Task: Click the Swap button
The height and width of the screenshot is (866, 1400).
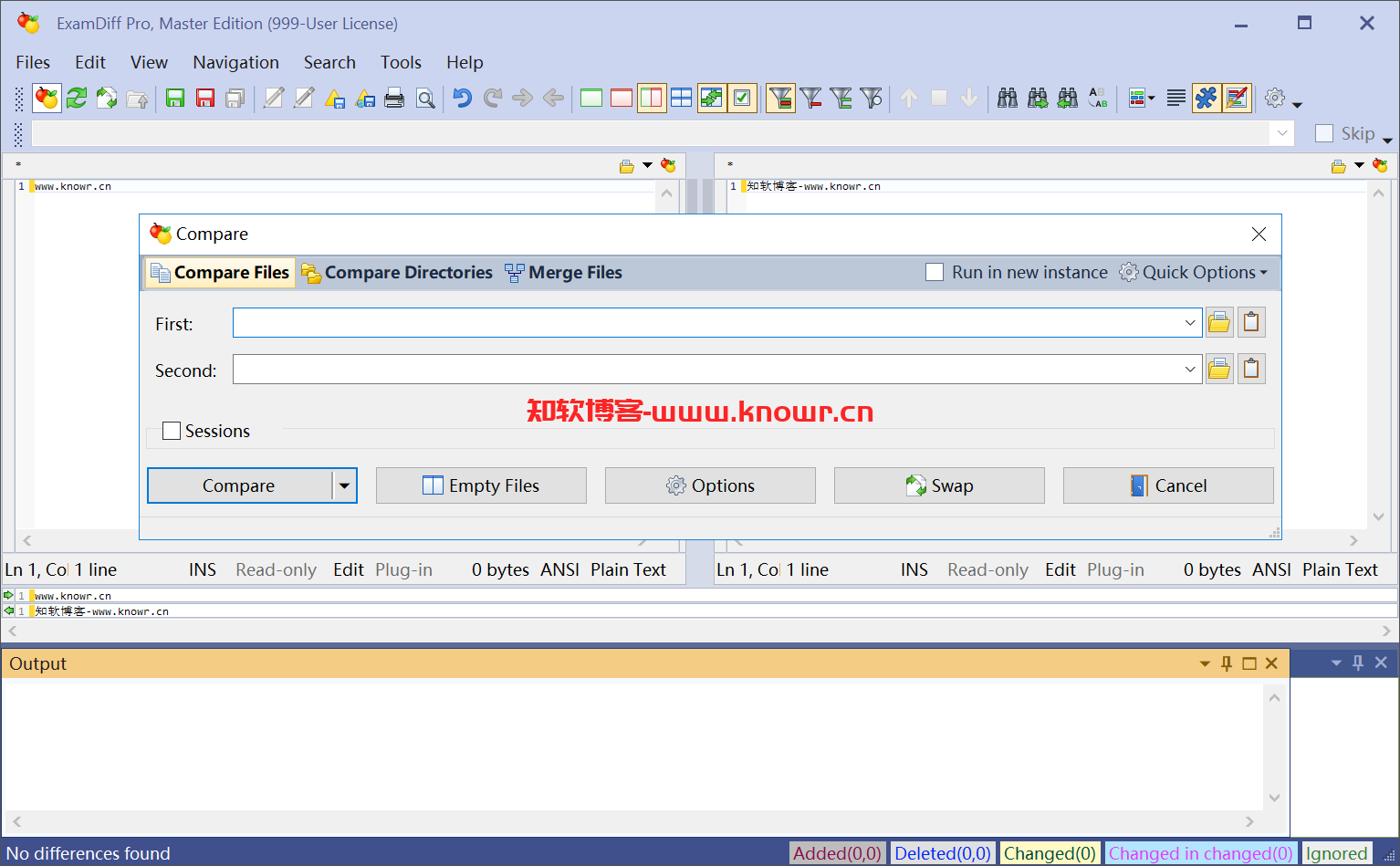Action: (x=939, y=485)
